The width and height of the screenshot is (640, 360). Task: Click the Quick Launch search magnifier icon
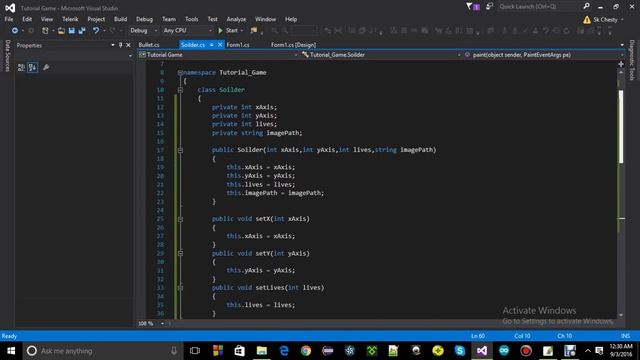tap(586, 7)
